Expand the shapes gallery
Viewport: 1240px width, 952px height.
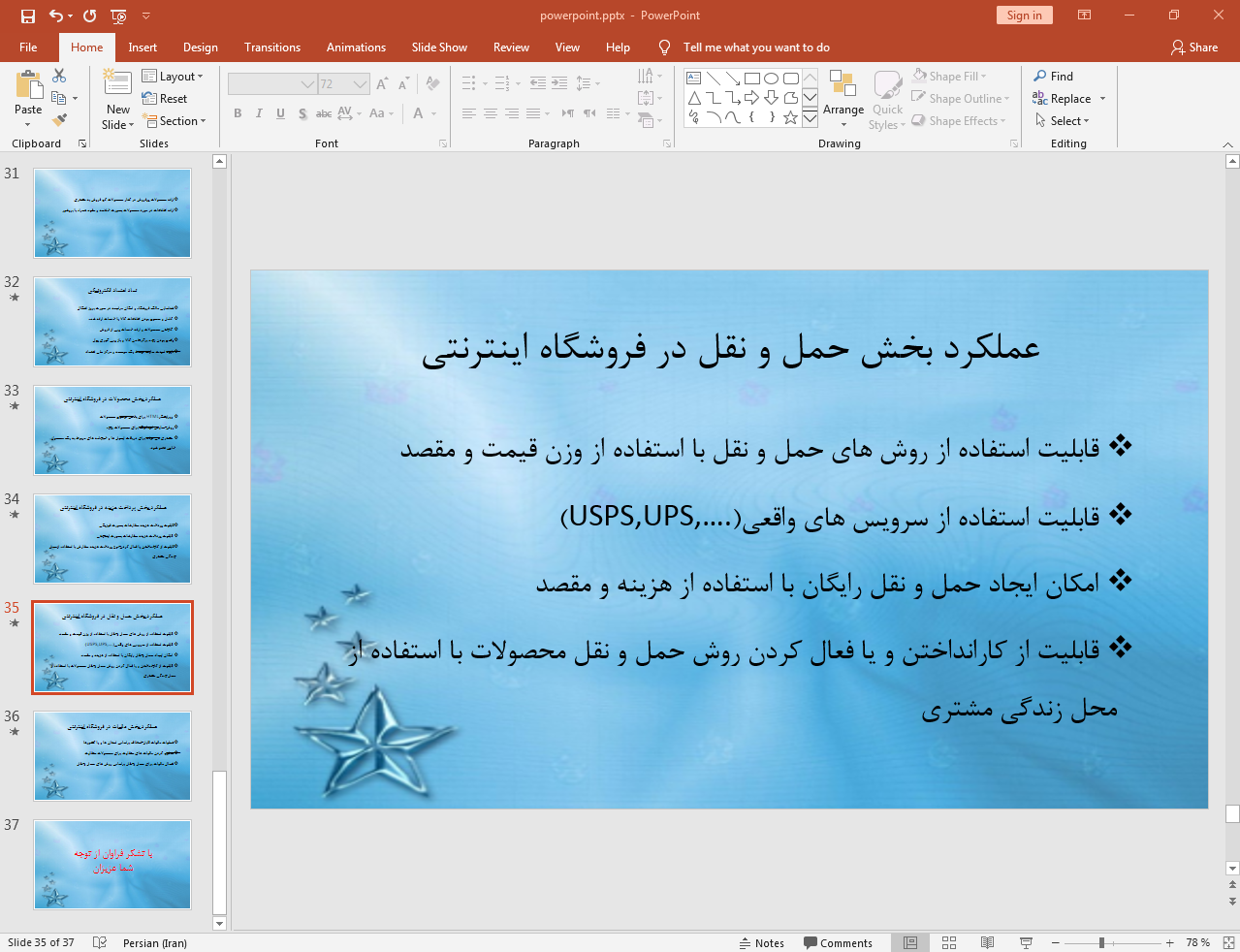pyautogui.click(x=811, y=118)
